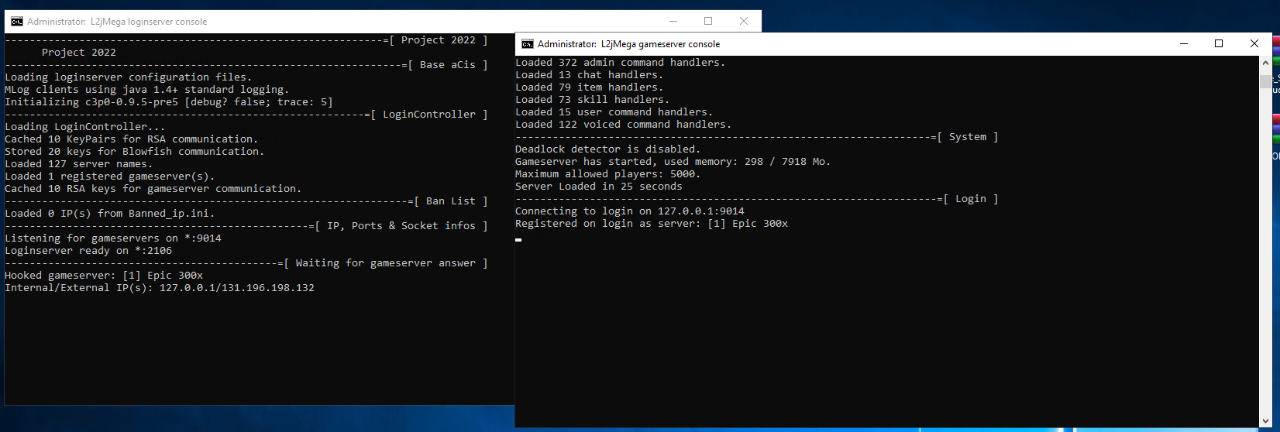Viewport: 1280px width, 432px height.
Task: Minimize the L2jMega gameserver console
Action: [x=1182, y=44]
